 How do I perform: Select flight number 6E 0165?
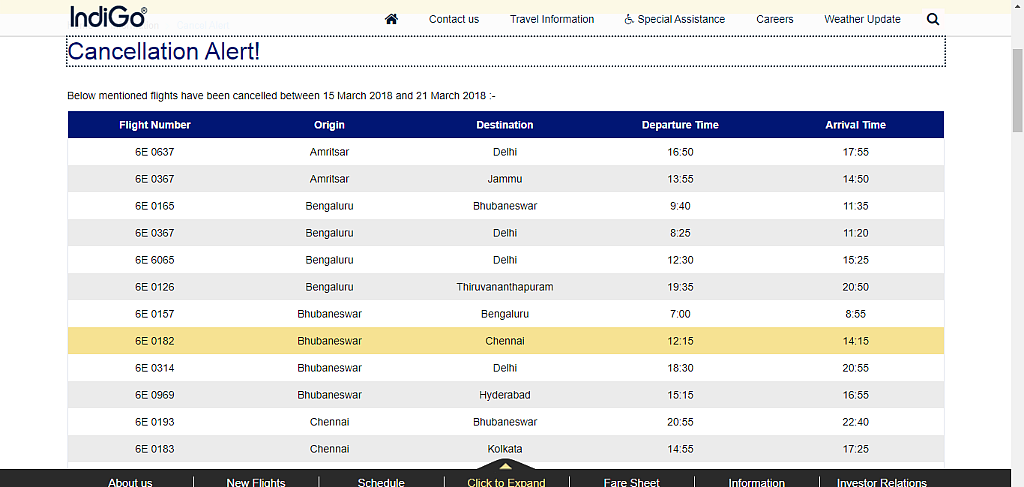click(x=155, y=206)
